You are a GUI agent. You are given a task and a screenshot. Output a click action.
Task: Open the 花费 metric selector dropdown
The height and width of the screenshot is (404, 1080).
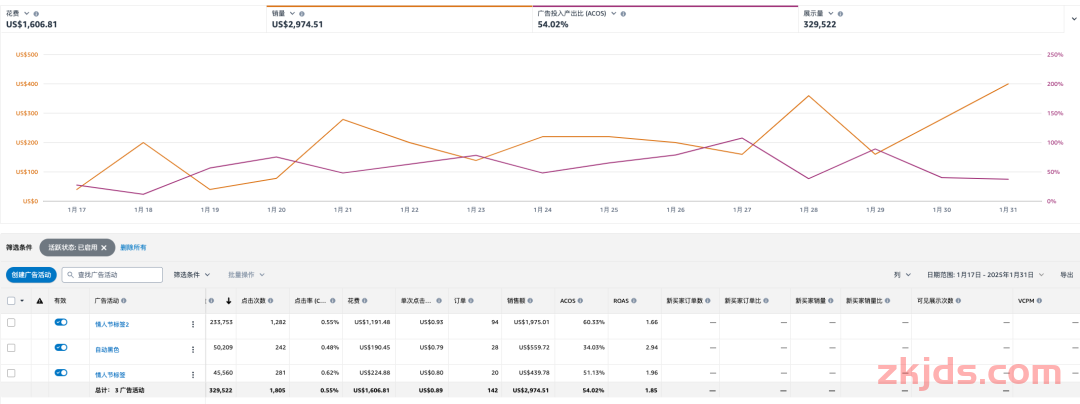pos(27,14)
